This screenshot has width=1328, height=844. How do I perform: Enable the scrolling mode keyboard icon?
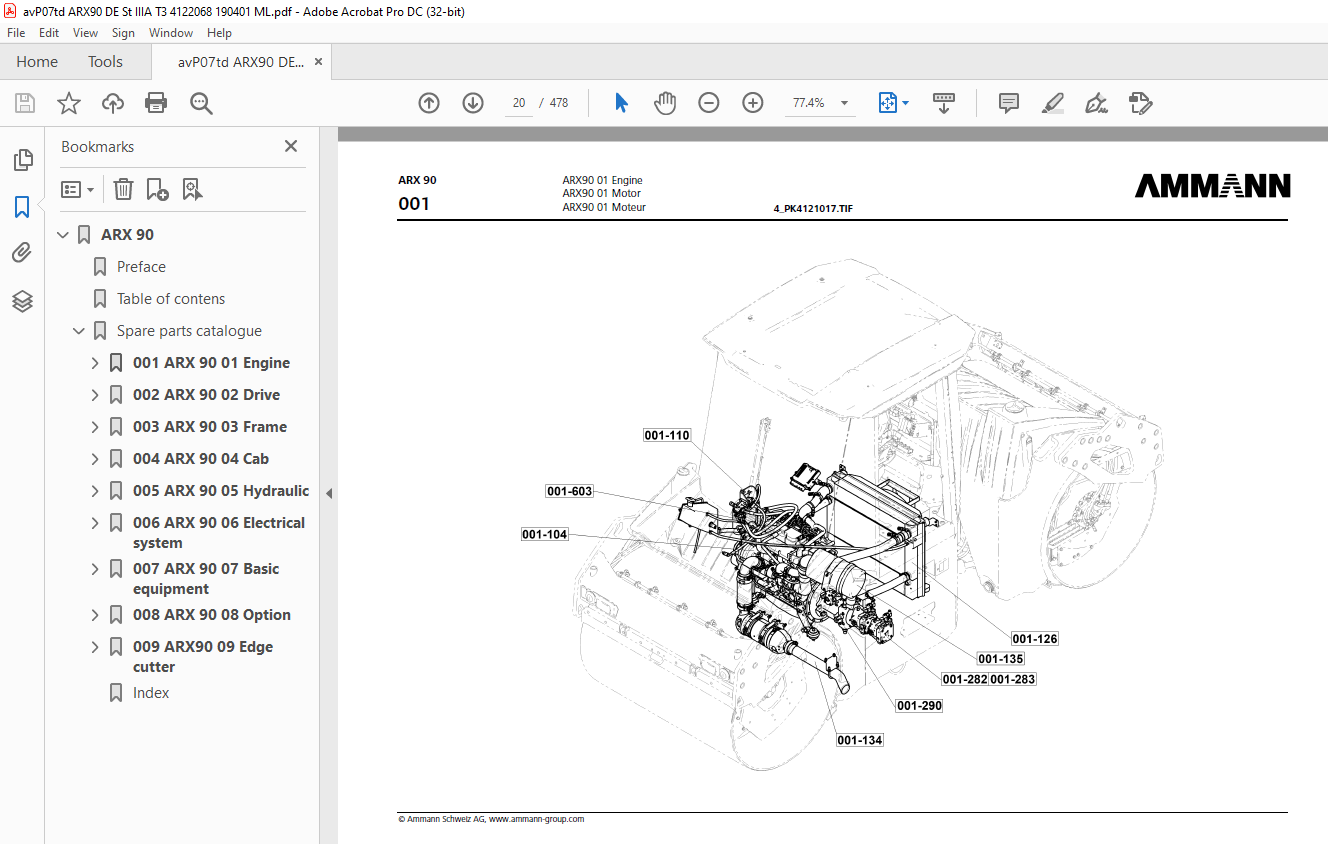[x=944, y=103]
